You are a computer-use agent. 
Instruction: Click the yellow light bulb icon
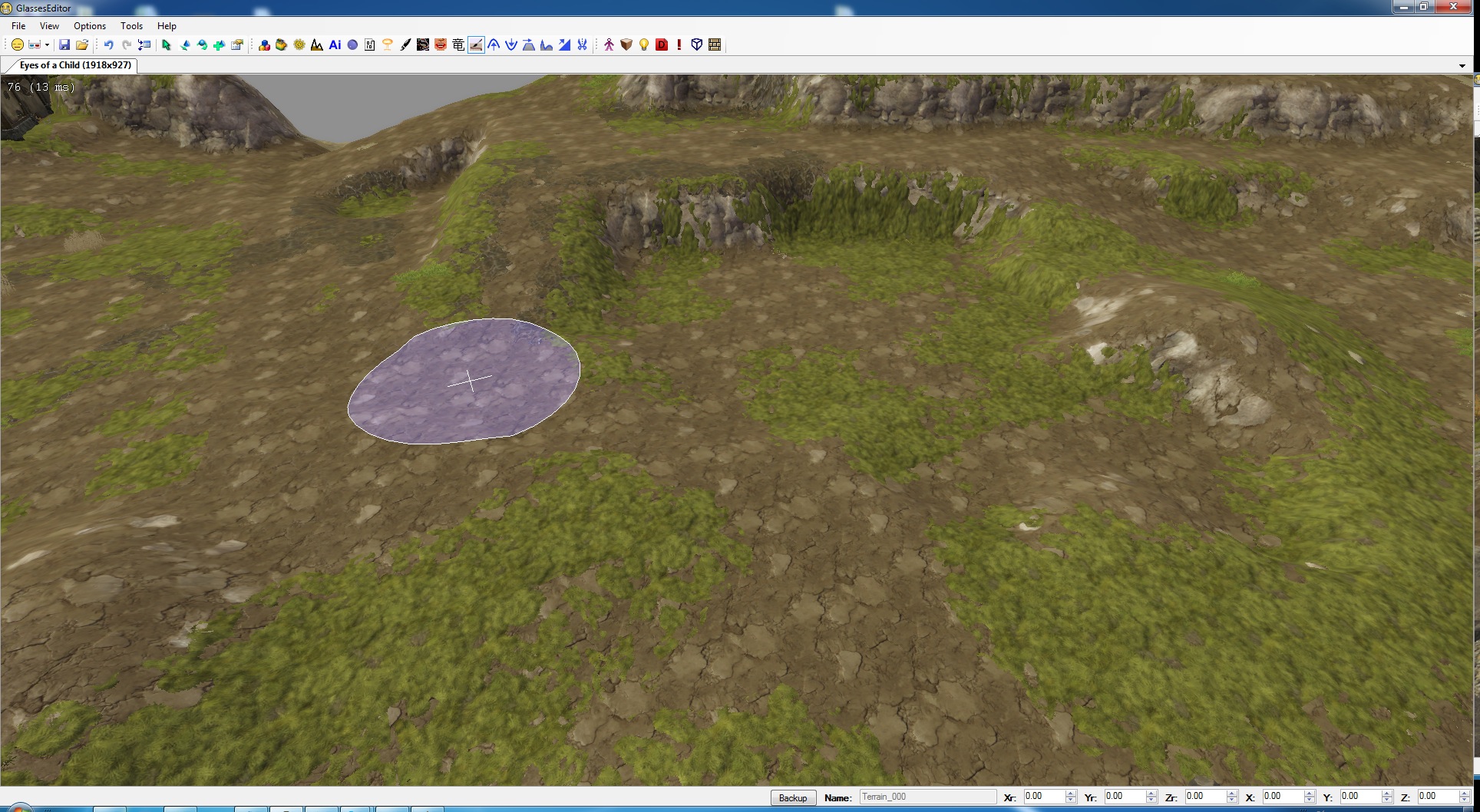[644, 45]
